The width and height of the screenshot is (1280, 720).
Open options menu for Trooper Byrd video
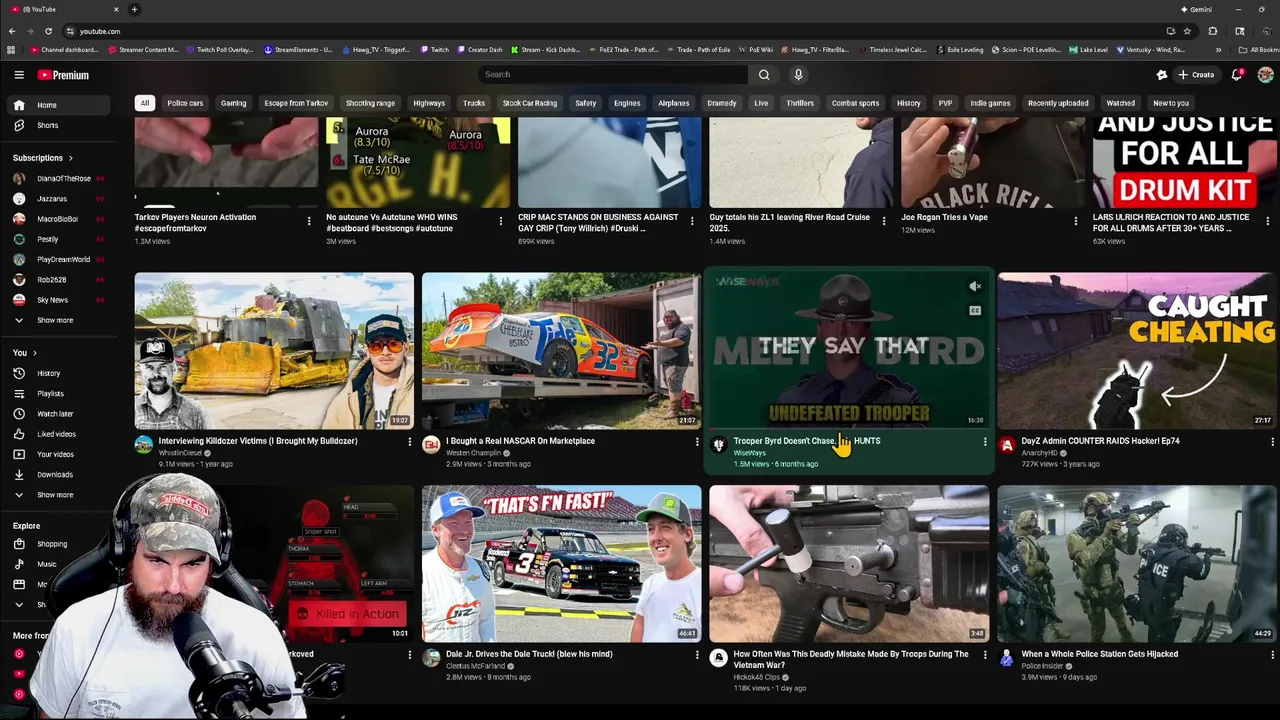(x=984, y=442)
